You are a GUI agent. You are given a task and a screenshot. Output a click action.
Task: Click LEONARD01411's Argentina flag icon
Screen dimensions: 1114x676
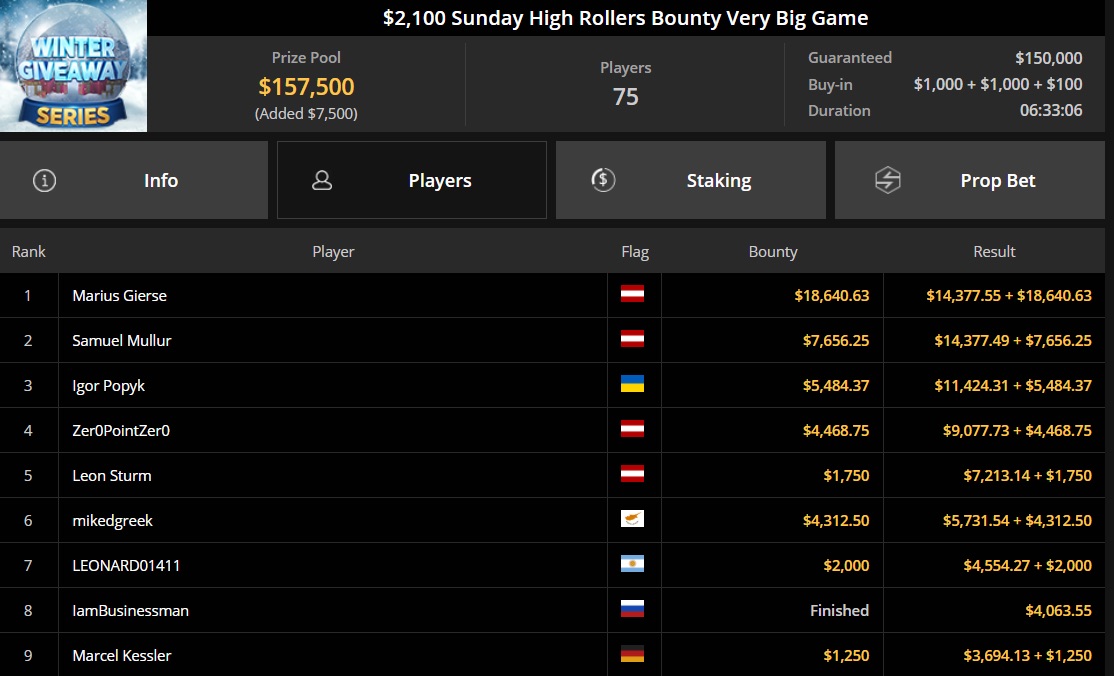click(x=632, y=564)
